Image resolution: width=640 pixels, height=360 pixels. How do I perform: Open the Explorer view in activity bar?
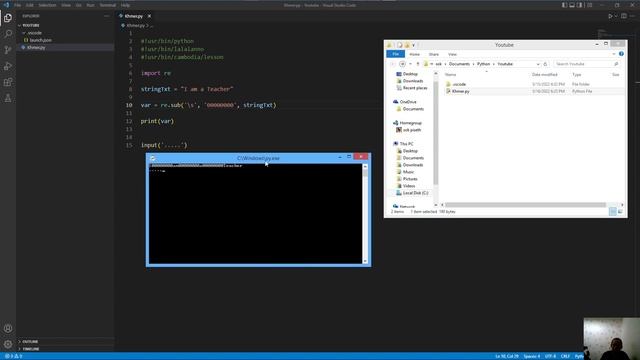[8, 18]
